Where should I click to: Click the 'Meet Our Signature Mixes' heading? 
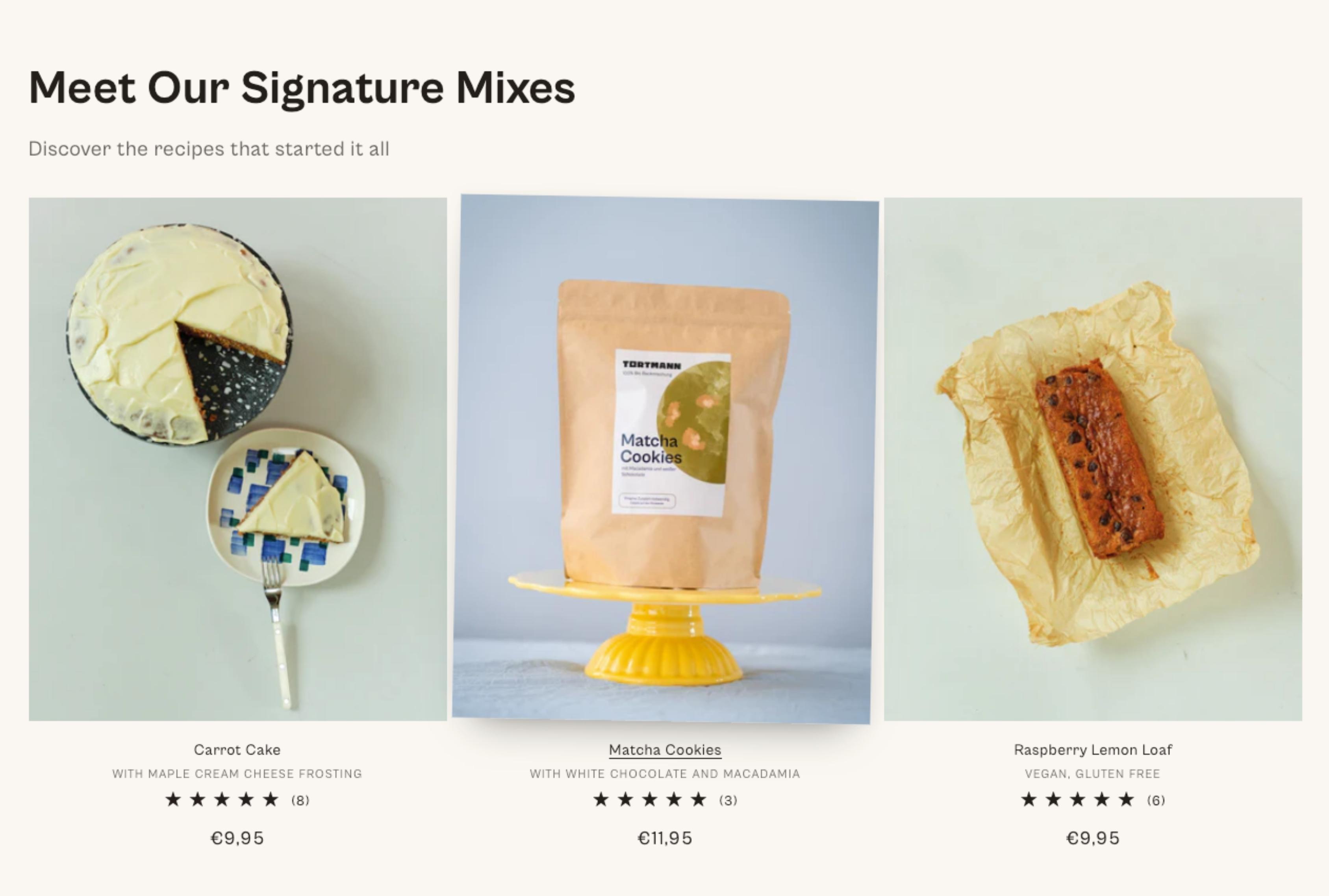tap(302, 88)
